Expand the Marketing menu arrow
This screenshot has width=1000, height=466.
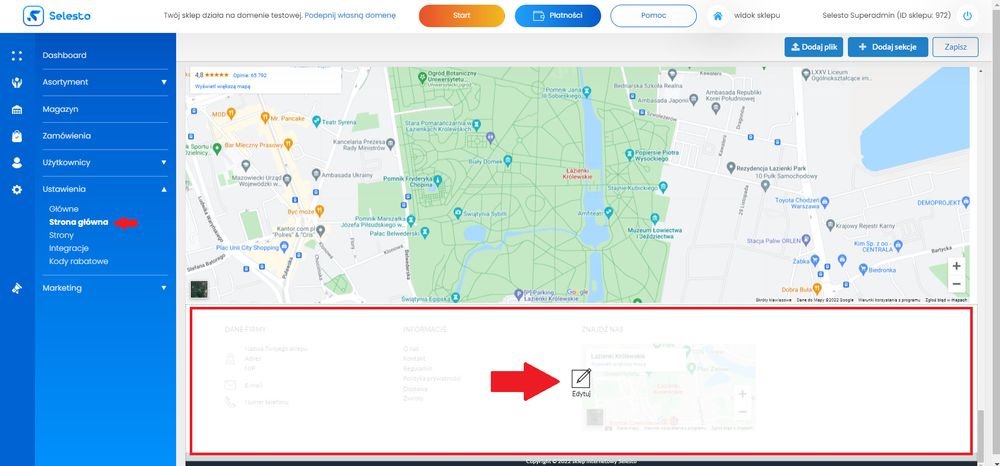(x=164, y=288)
